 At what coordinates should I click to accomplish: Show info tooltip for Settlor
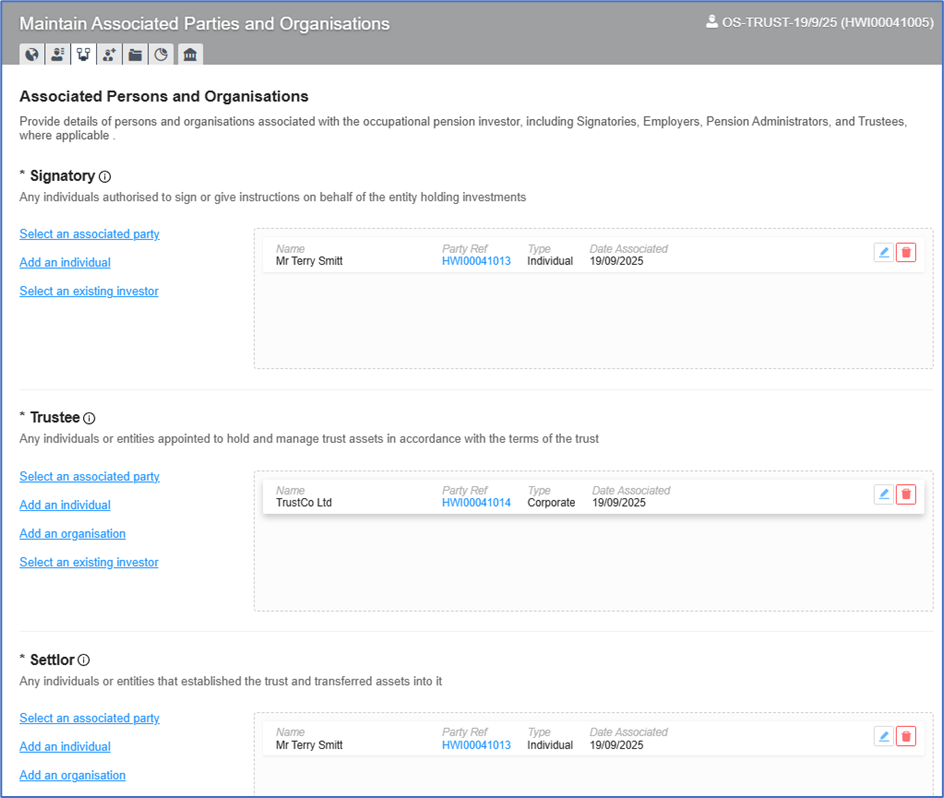coord(84,660)
